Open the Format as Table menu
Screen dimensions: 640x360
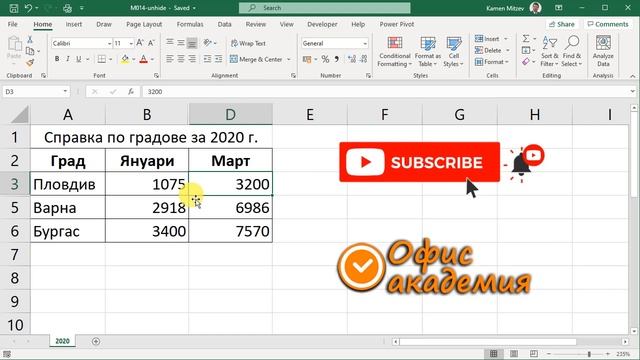point(428,52)
